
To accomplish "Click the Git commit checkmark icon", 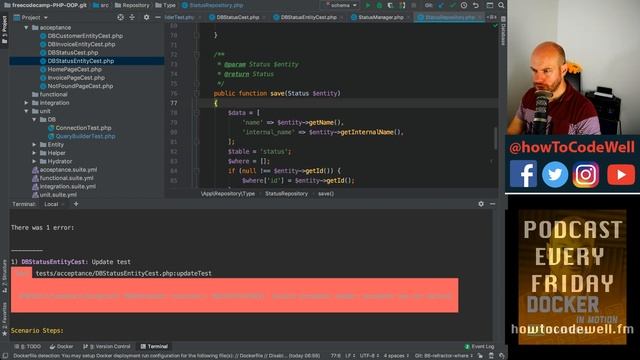I will (x=452, y=5).
